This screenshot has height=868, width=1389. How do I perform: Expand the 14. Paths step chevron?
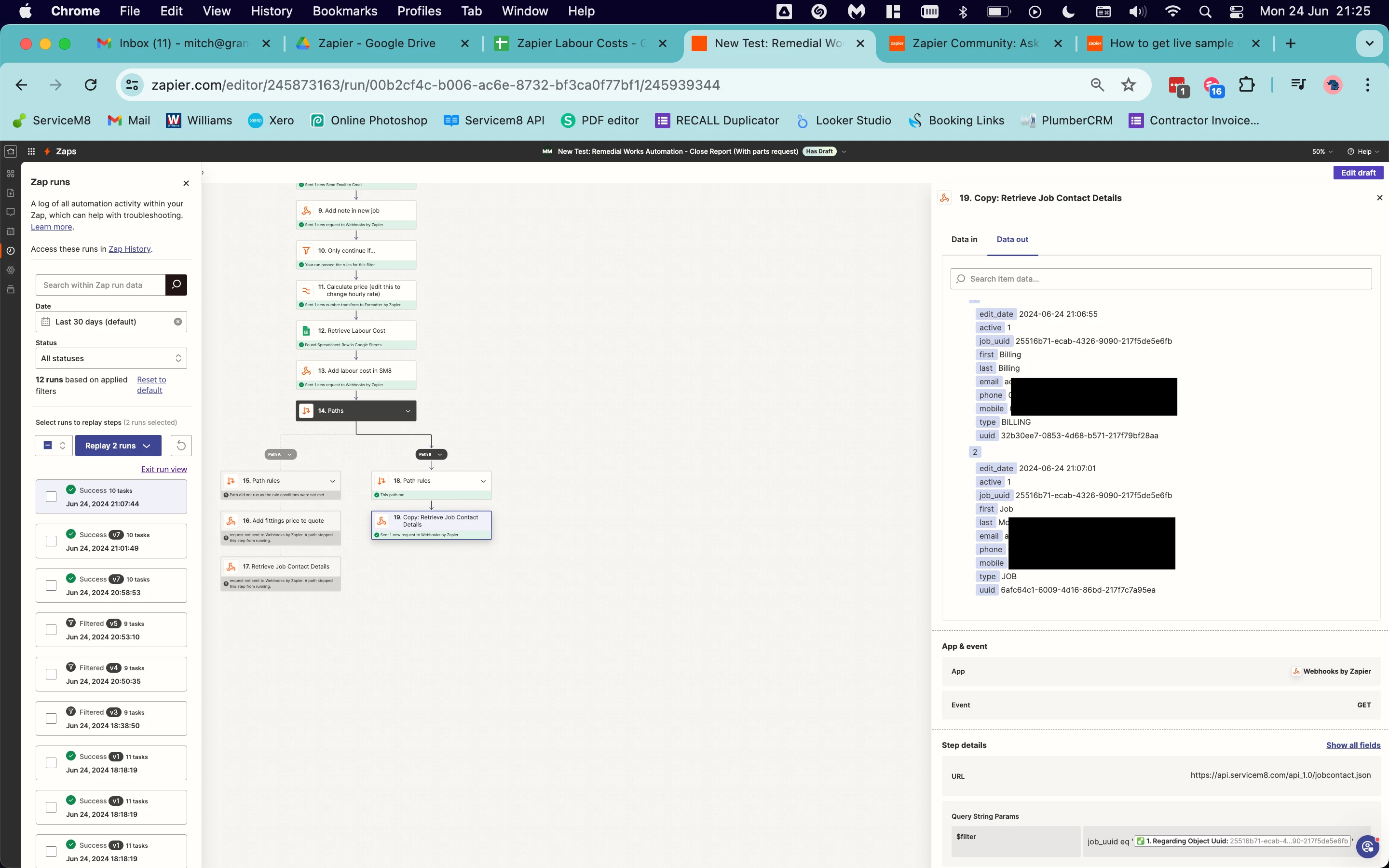click(408, 411)
